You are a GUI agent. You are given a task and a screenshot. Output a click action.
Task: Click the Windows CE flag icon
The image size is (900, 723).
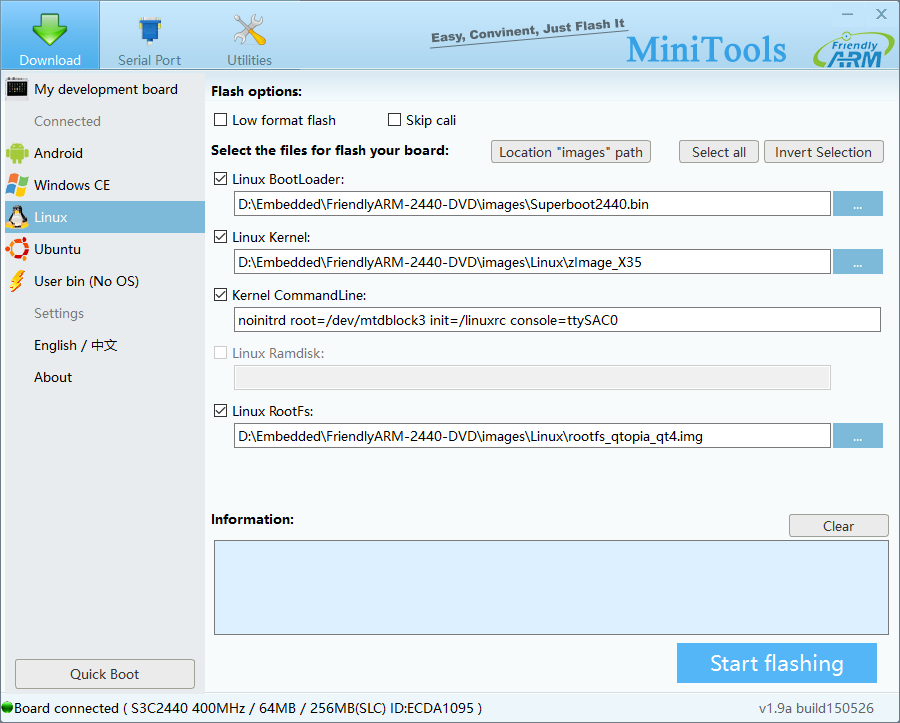pos(17,185)
